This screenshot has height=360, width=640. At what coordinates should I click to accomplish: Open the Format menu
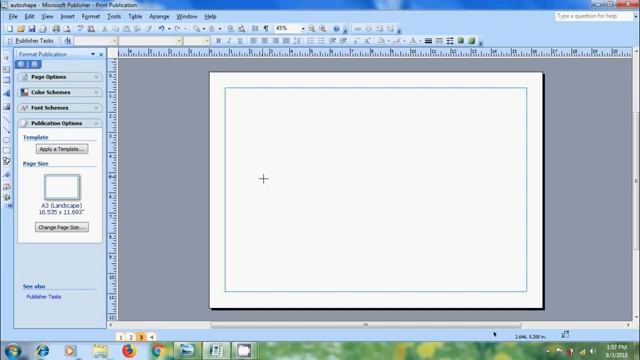point(91,17)
